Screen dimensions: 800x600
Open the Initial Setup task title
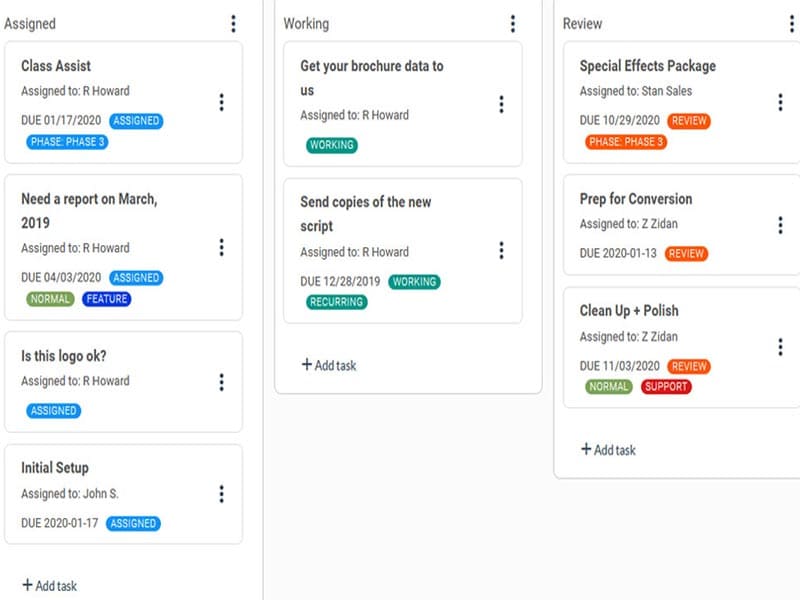[55, 467]
